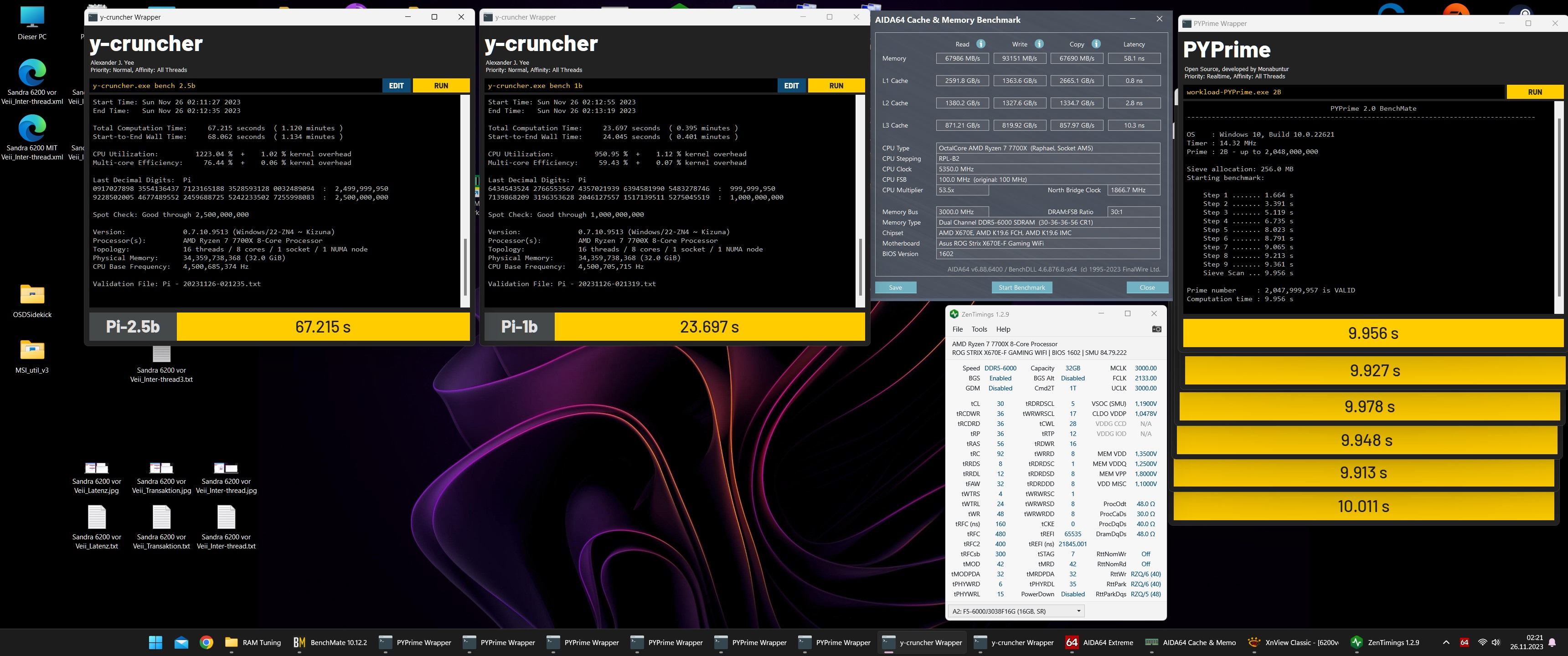Click the Pi-2.5b 67.215 s result bar

pos(279,327)
